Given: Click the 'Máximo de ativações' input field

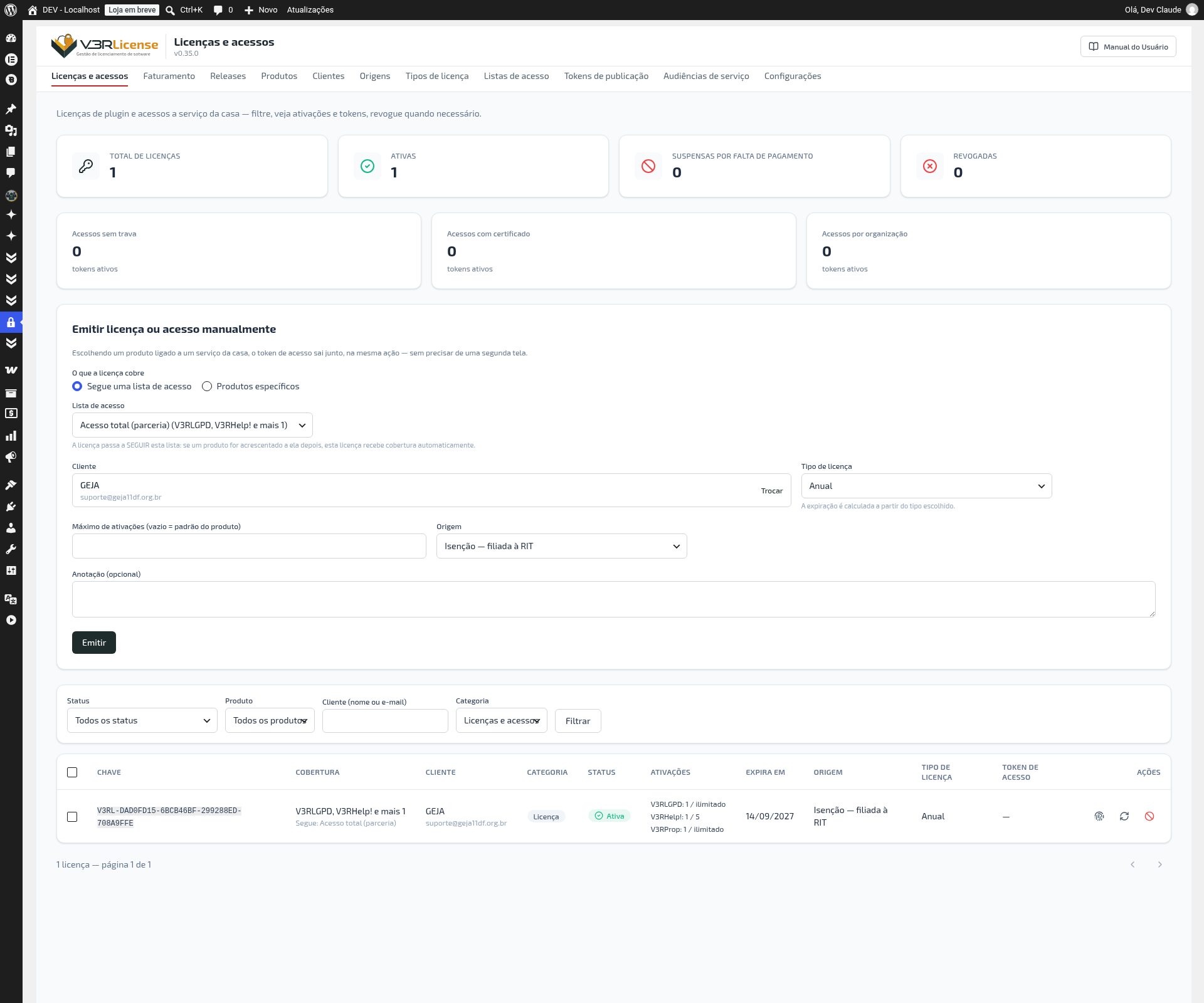Looking at the screenshot, I should [x=249, y=546].
